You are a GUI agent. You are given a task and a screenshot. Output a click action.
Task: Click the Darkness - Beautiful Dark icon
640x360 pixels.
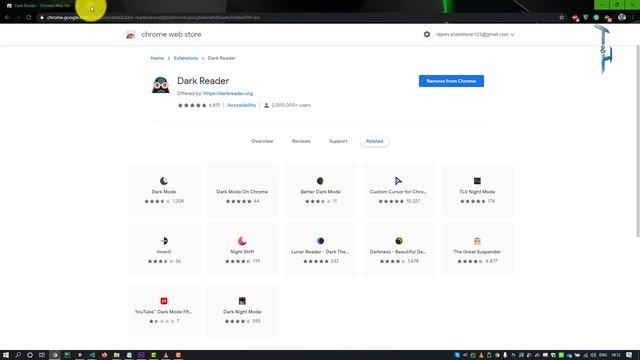[x=399, y=241]
